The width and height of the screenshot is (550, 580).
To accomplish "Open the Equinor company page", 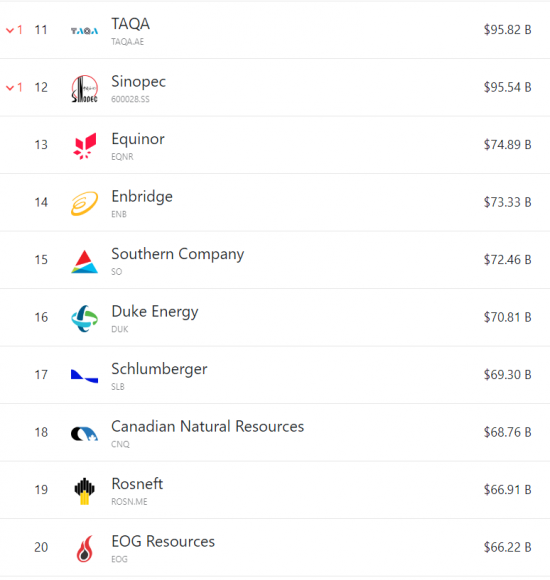I will [138, 139].
